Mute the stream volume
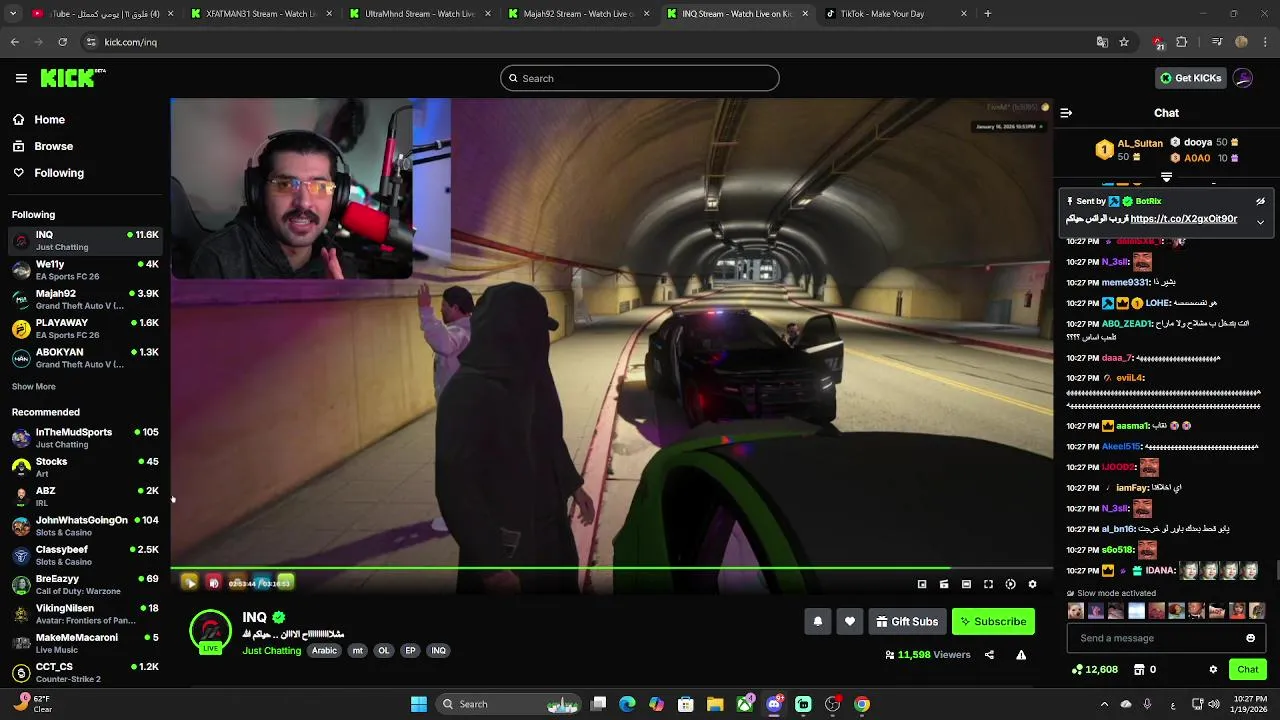1280x720 pixels. 213,583
